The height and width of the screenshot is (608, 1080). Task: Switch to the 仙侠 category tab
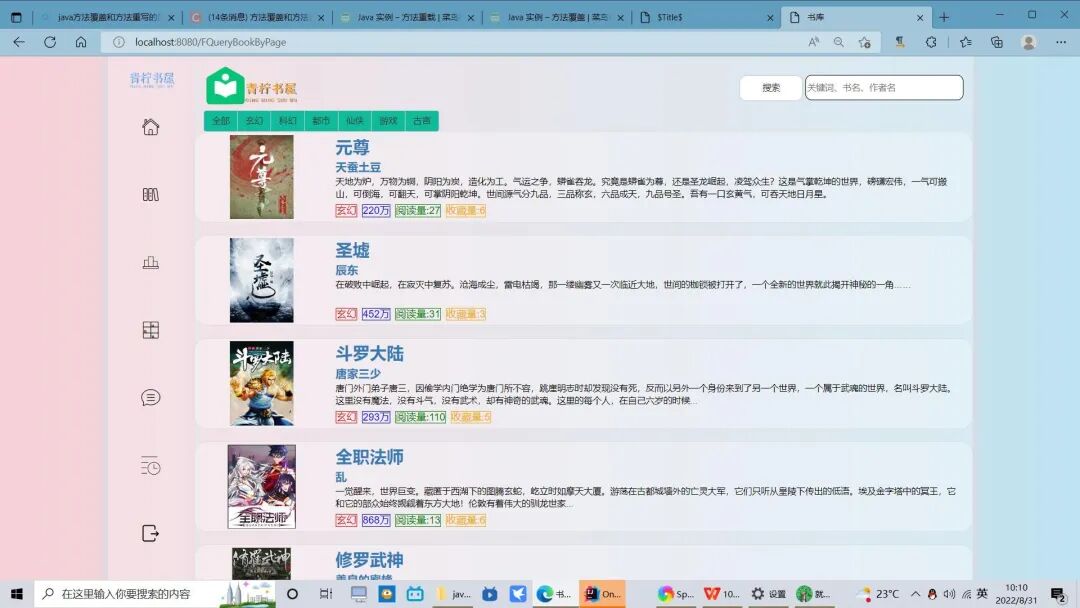click(354, 120)
